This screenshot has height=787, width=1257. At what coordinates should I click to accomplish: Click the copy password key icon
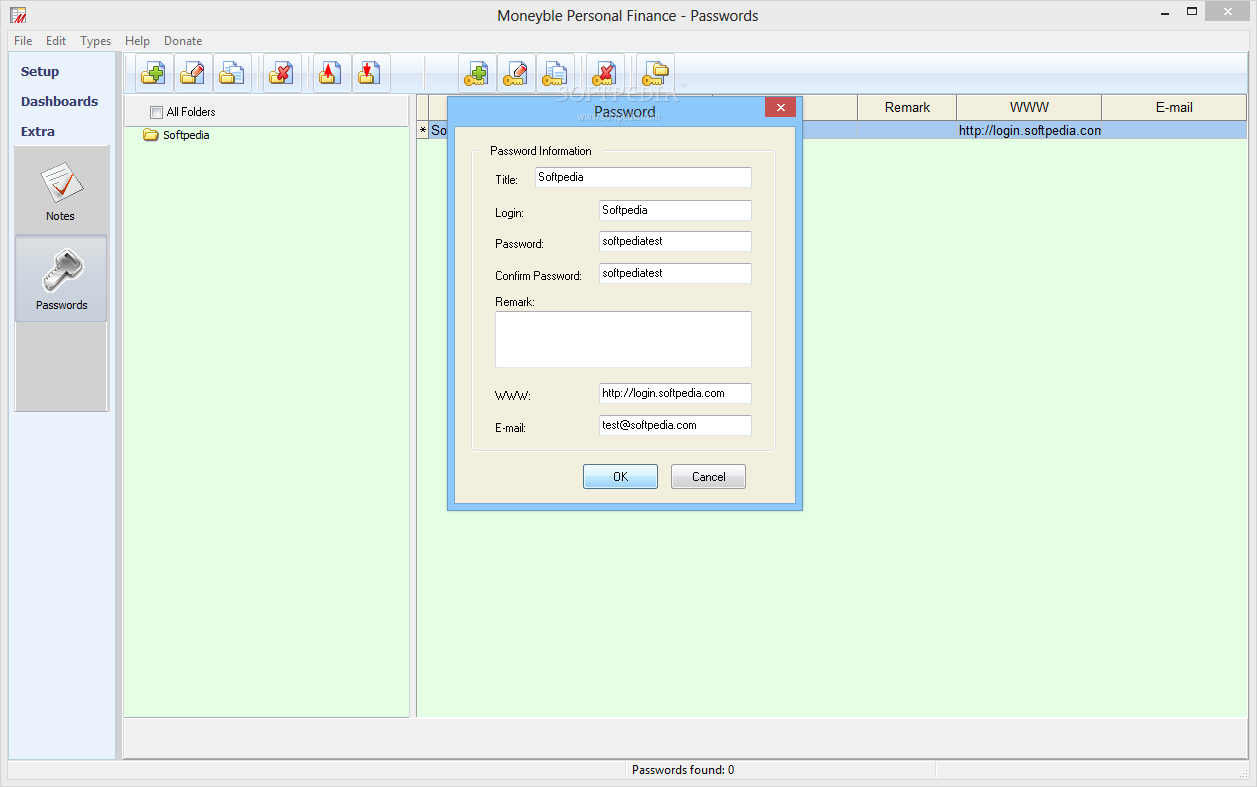click(555, 74)
